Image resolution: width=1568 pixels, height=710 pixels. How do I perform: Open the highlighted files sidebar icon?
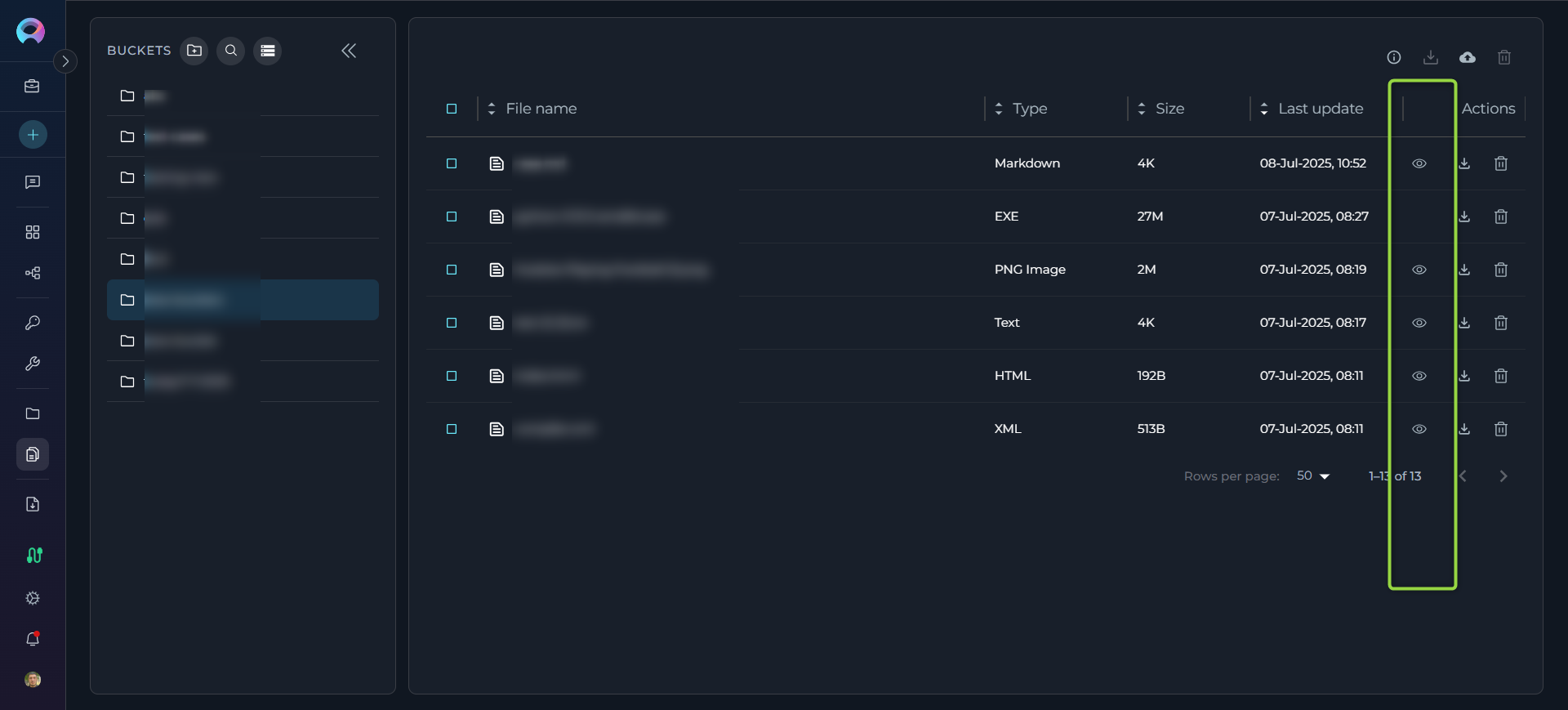click(x=33, y=454)
